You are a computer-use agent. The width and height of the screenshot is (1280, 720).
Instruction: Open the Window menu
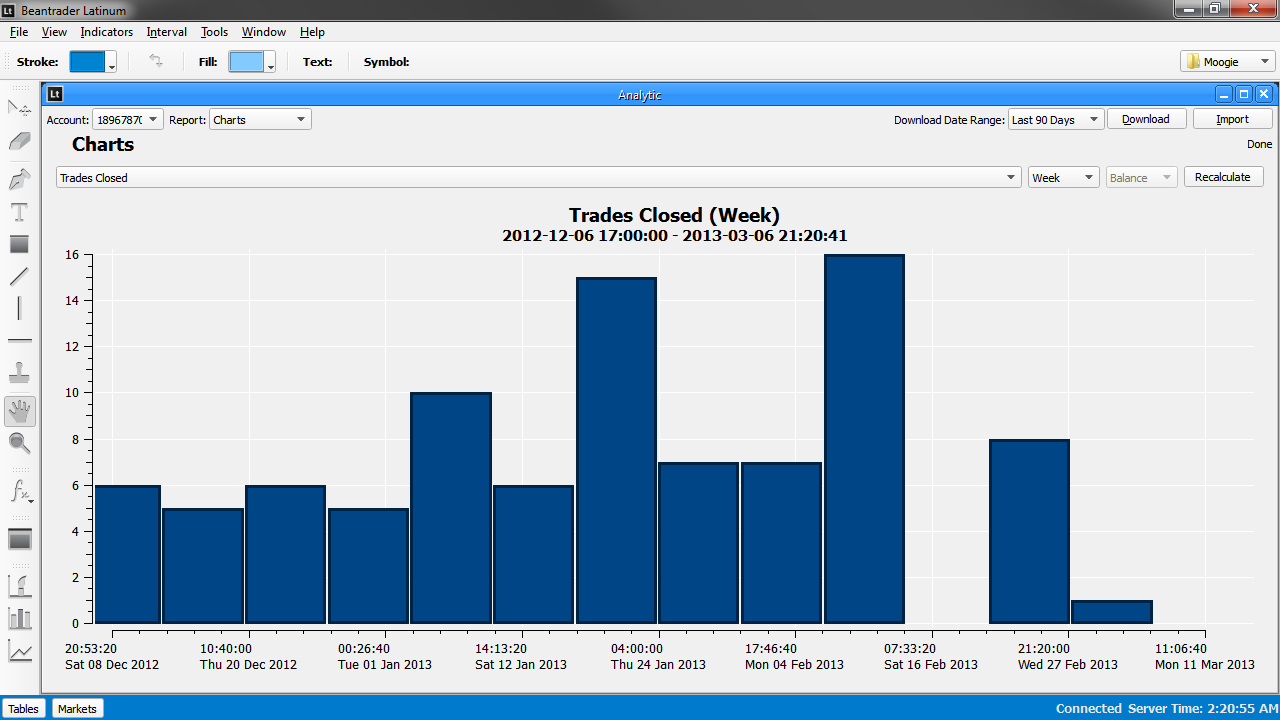(264, 32)
